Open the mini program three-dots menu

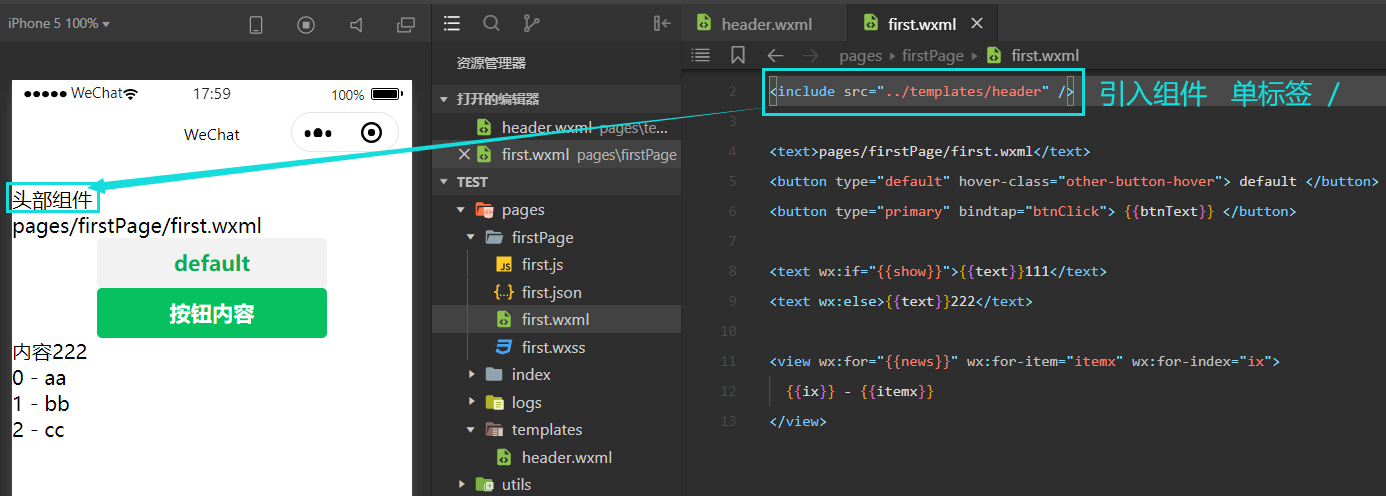tap(317, 133)
